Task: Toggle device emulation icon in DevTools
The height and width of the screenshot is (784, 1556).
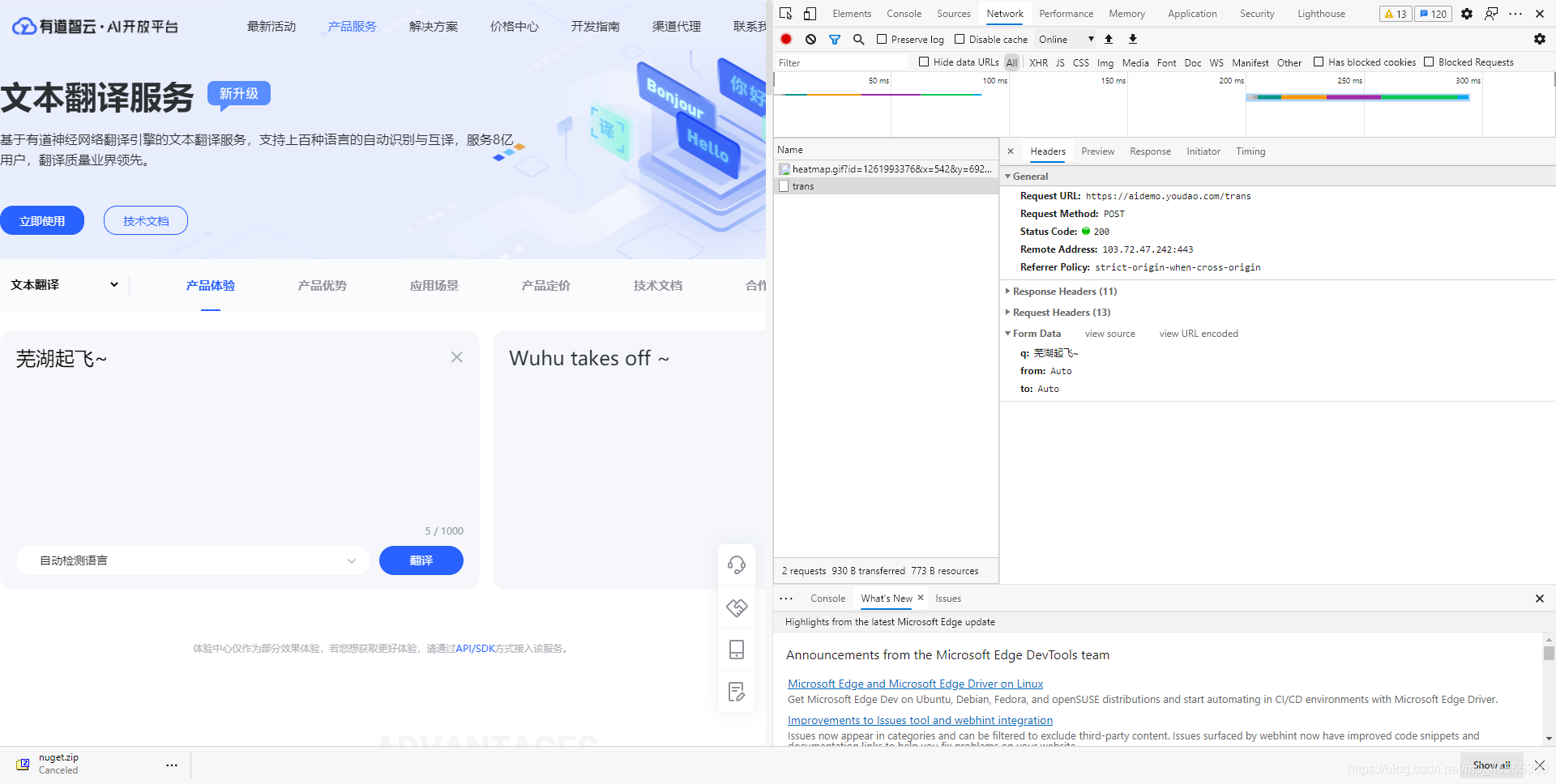Action: pyautogui.click(x=810, y=14)
